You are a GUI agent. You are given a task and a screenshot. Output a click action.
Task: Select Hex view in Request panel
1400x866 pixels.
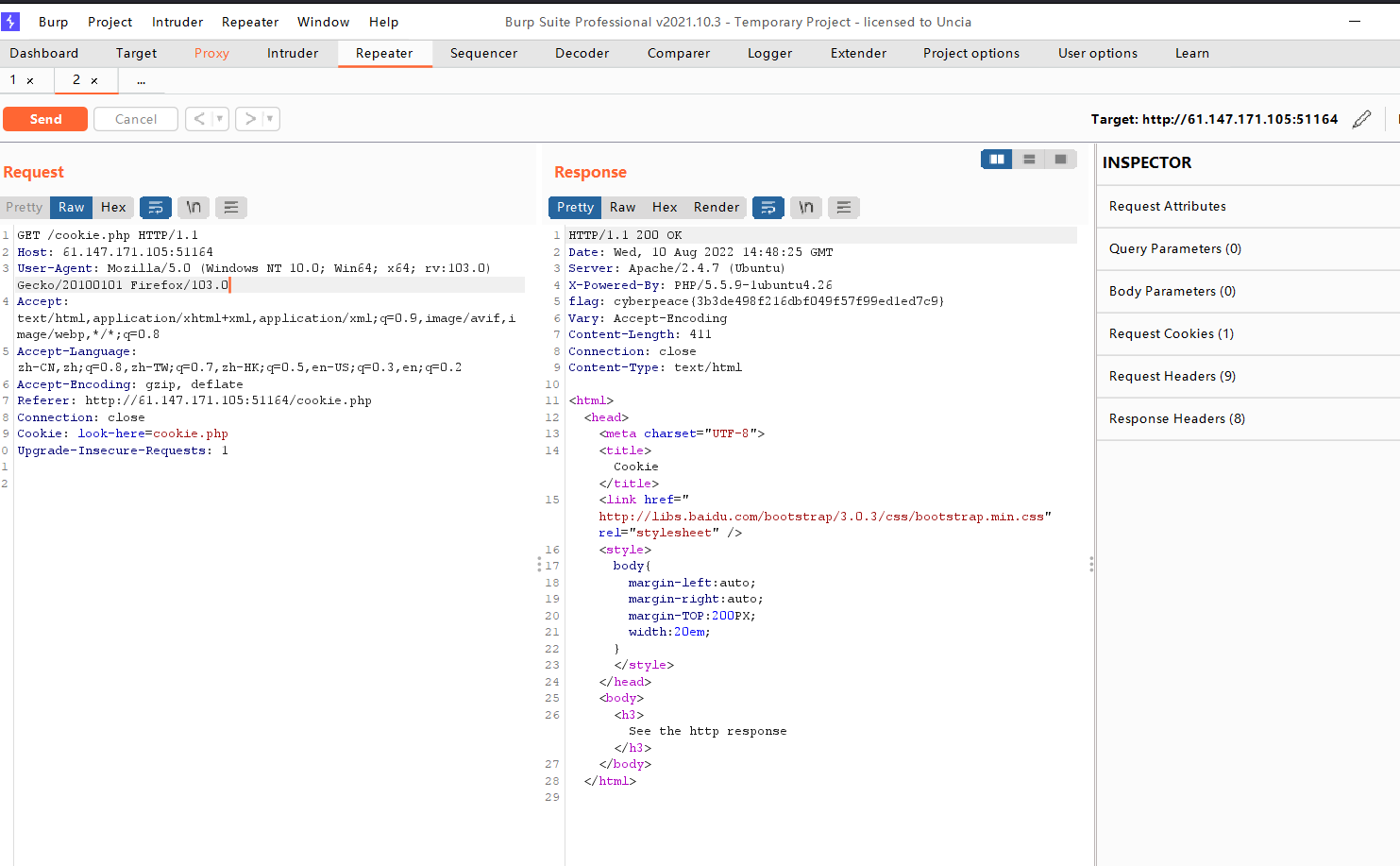tap(113, 208)
